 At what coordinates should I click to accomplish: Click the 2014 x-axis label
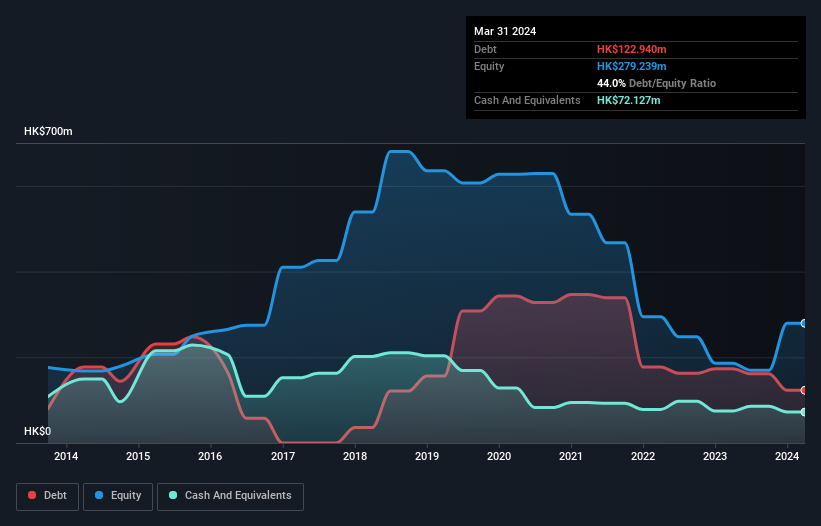[x=66, y=456]
